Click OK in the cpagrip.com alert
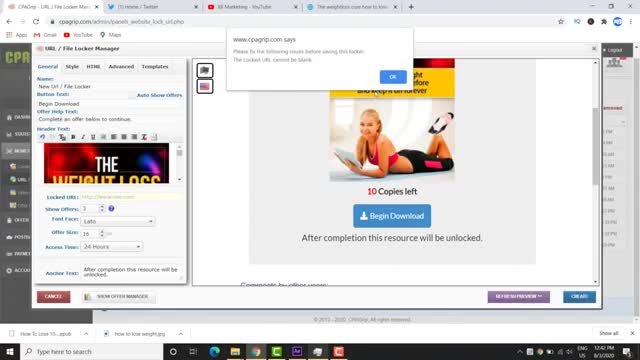 [393, 77]
